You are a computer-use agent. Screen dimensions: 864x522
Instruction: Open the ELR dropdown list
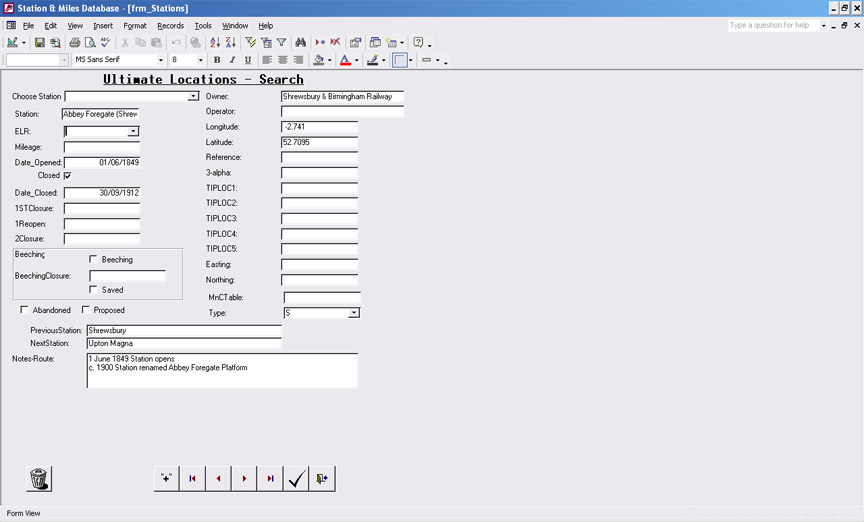point(133,131)
